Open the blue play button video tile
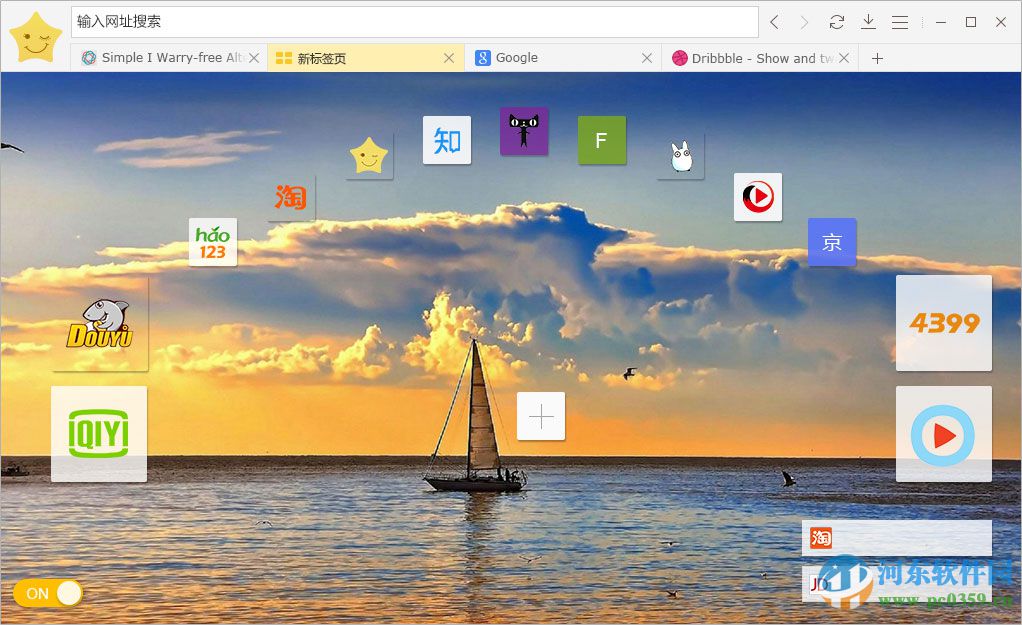Viewport: 1022px width, 625px height. pyautogui.click(x=944, y=434)
